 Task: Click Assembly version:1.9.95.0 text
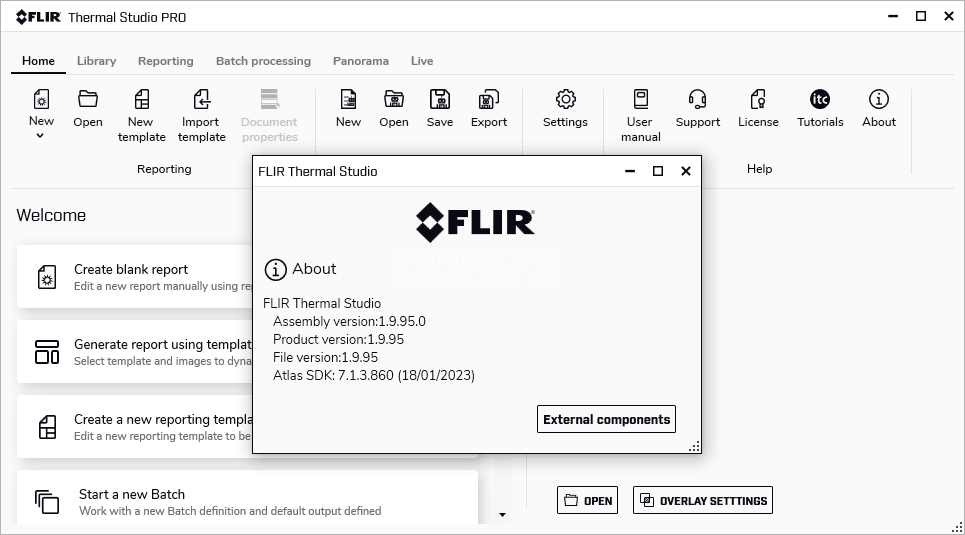[349, 321]
